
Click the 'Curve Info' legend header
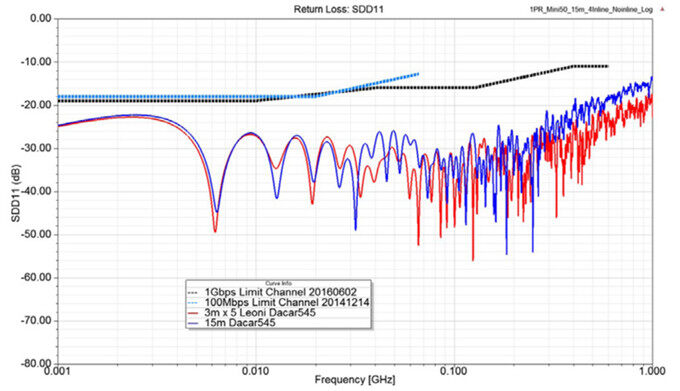point(278,283)
